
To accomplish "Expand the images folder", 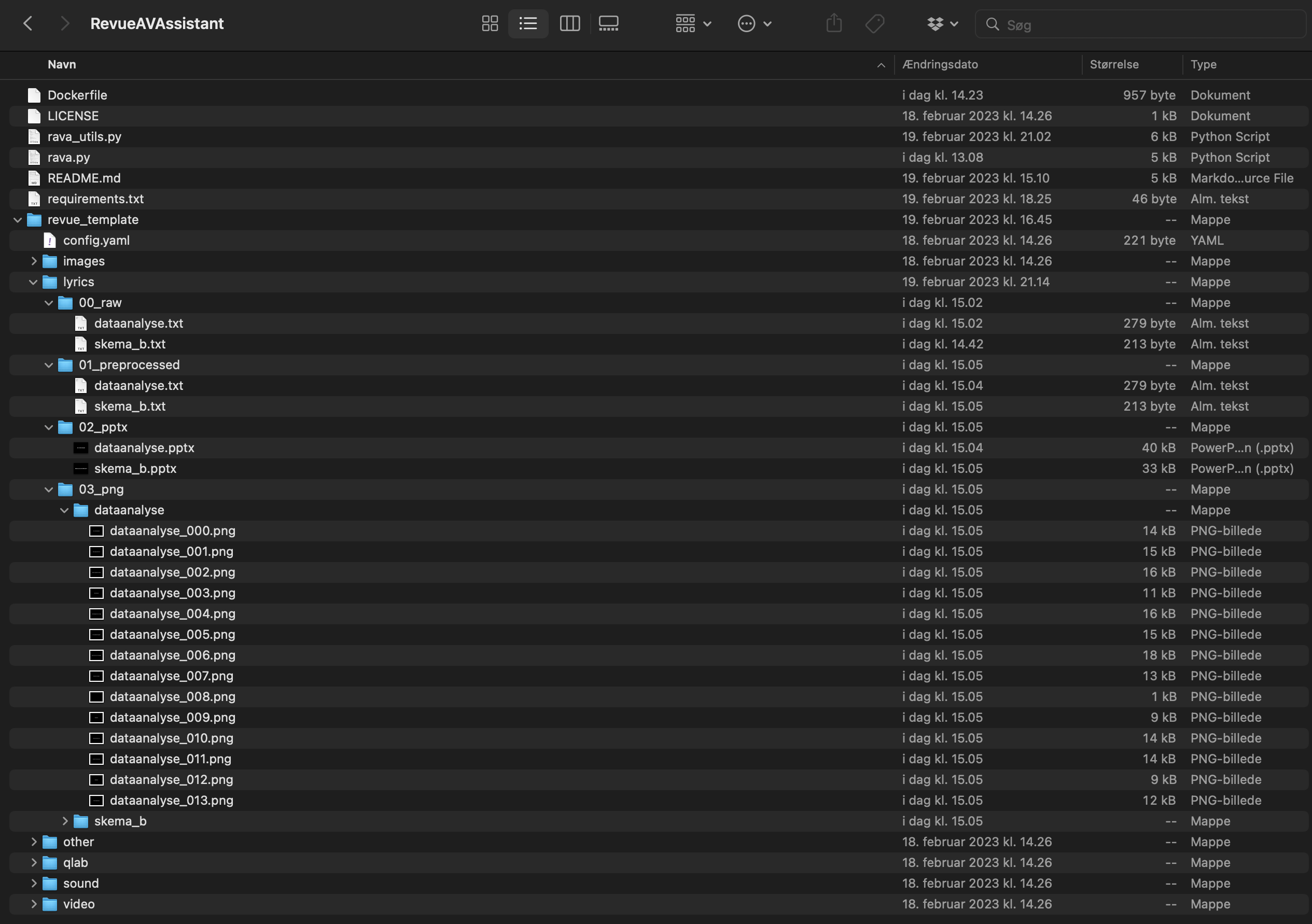I will click(x=34, y=261).
